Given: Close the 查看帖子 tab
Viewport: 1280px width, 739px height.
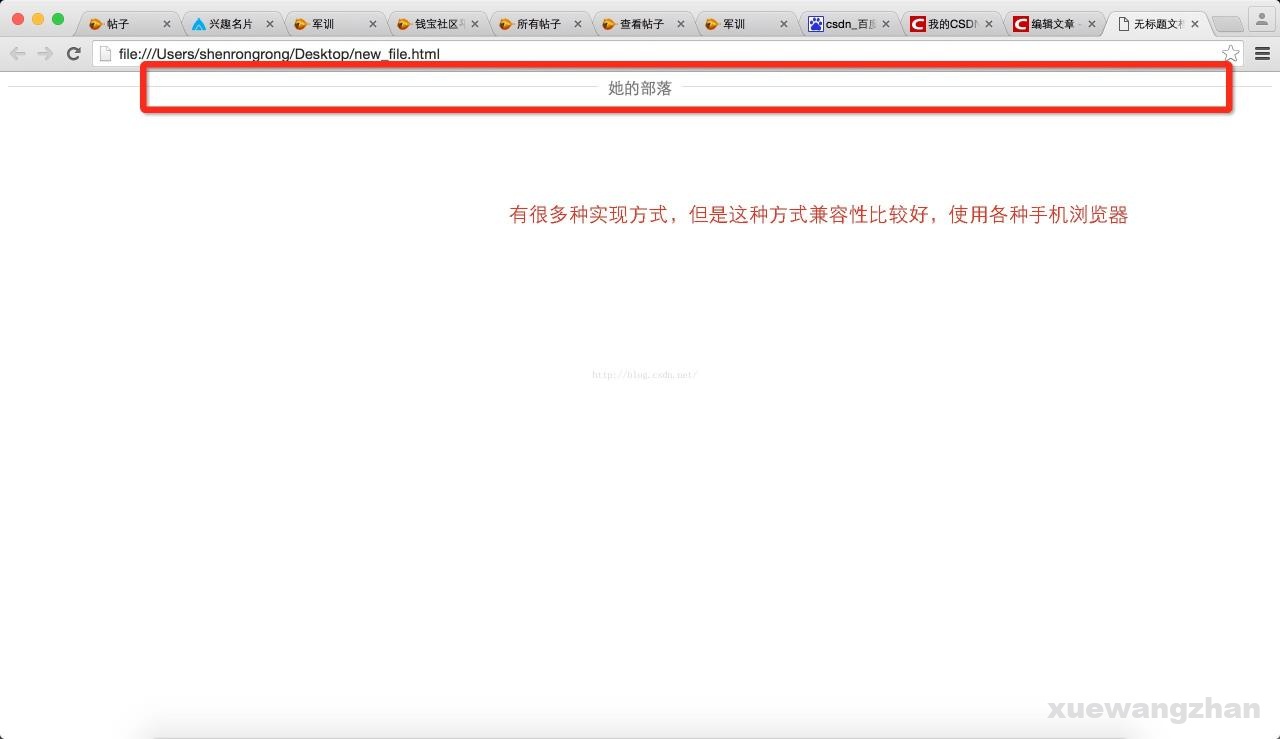Looking at the screenshot, I should coord(680,24).
